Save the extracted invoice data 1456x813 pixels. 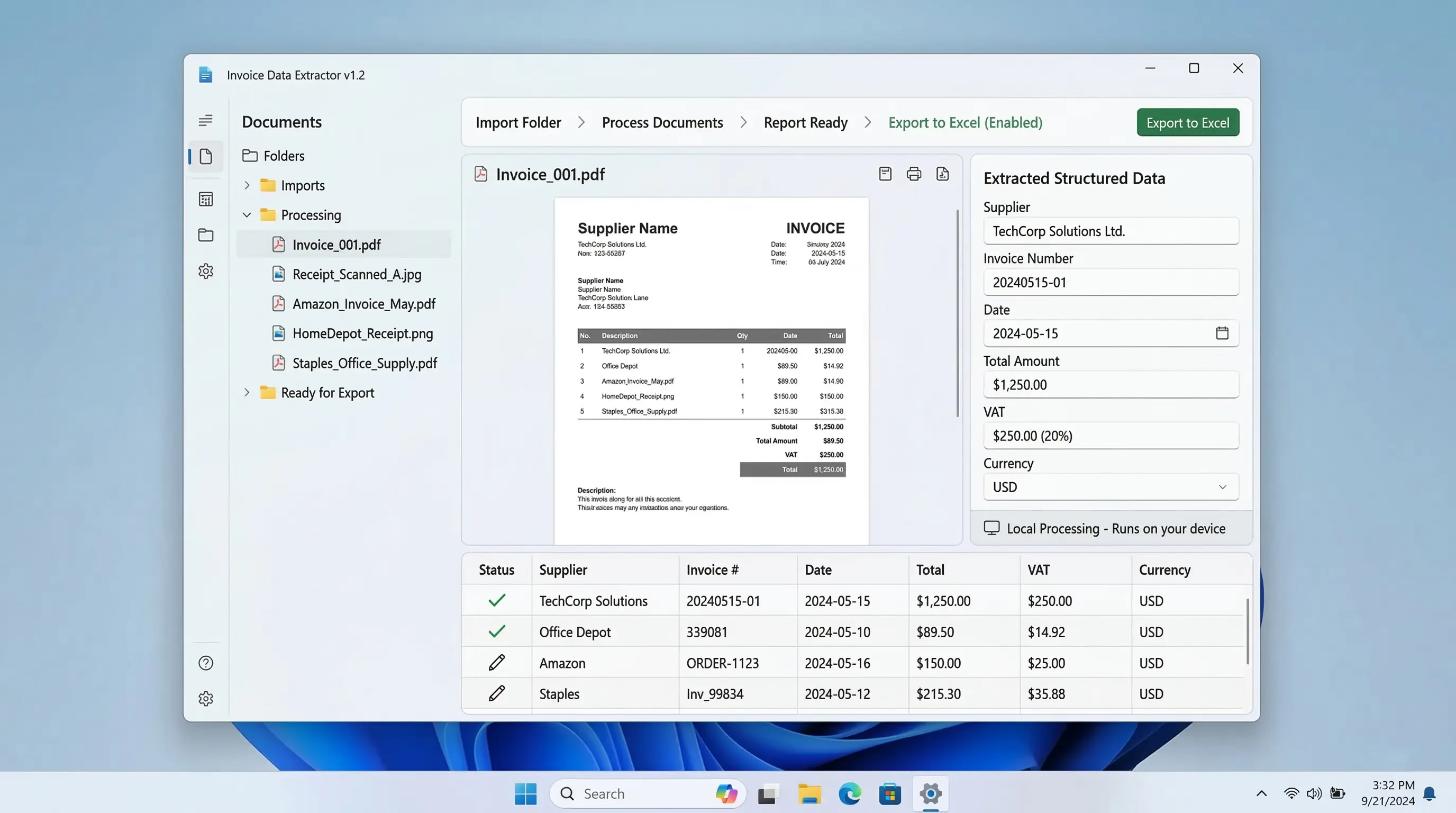click(885, 174)
